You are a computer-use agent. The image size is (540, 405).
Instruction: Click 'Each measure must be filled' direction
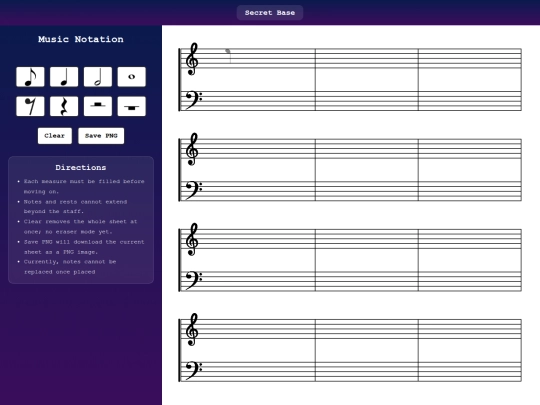click(84, 186)
